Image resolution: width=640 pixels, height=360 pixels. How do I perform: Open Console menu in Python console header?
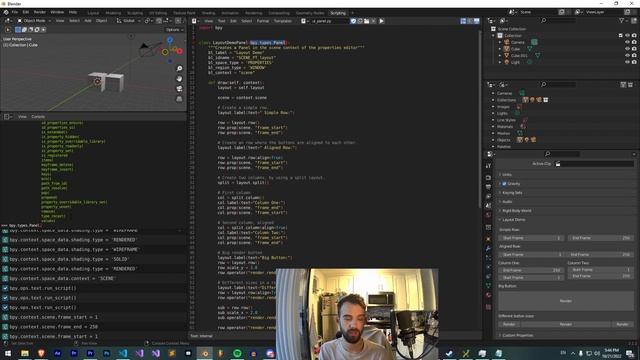[x=38, y=117]
